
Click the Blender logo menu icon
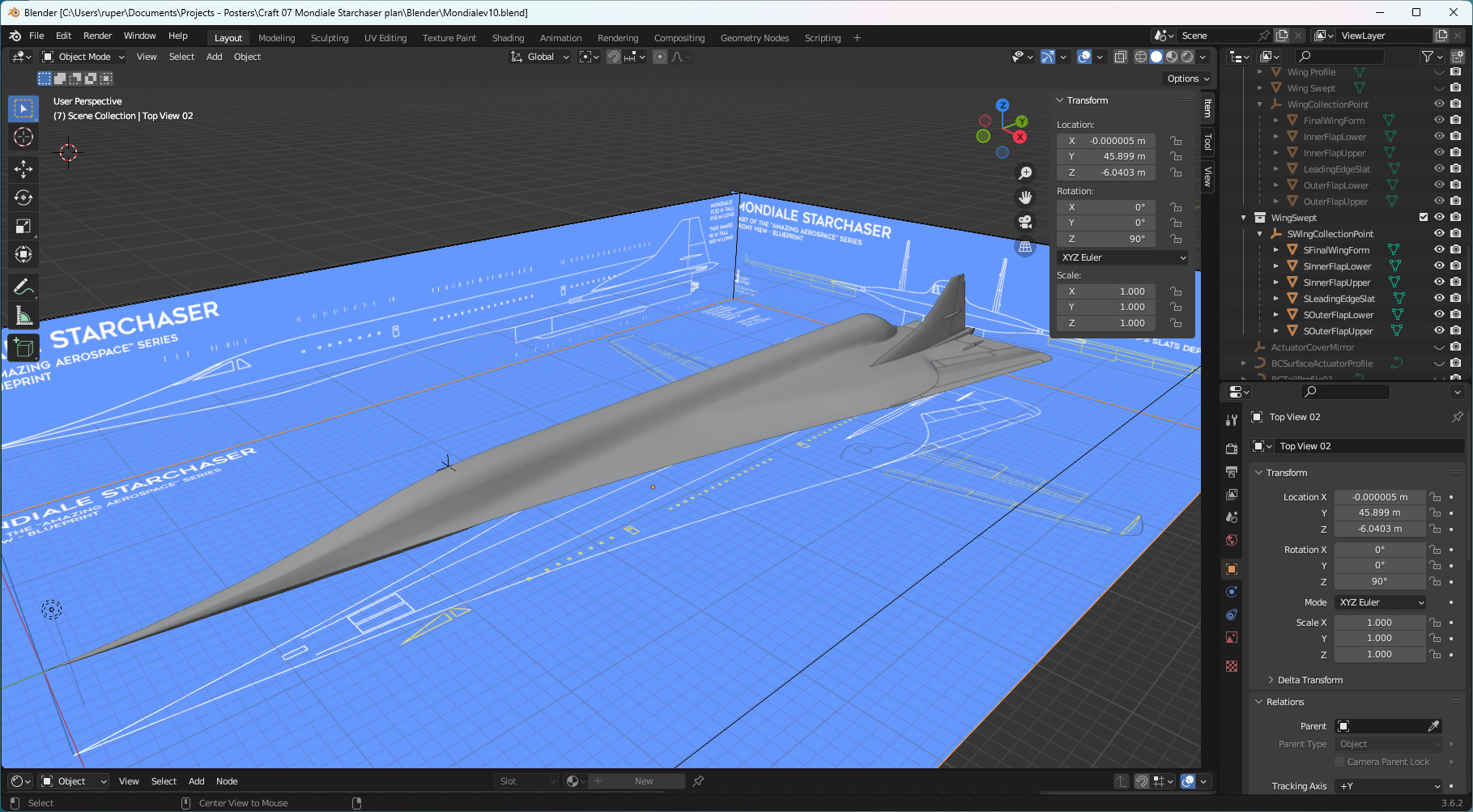tap(15, 36)
